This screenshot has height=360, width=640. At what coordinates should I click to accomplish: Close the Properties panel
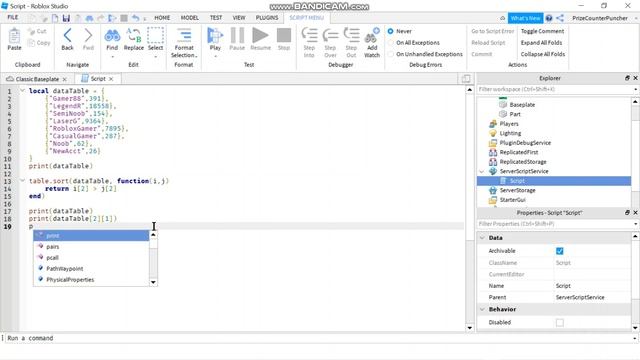[635, 212]
